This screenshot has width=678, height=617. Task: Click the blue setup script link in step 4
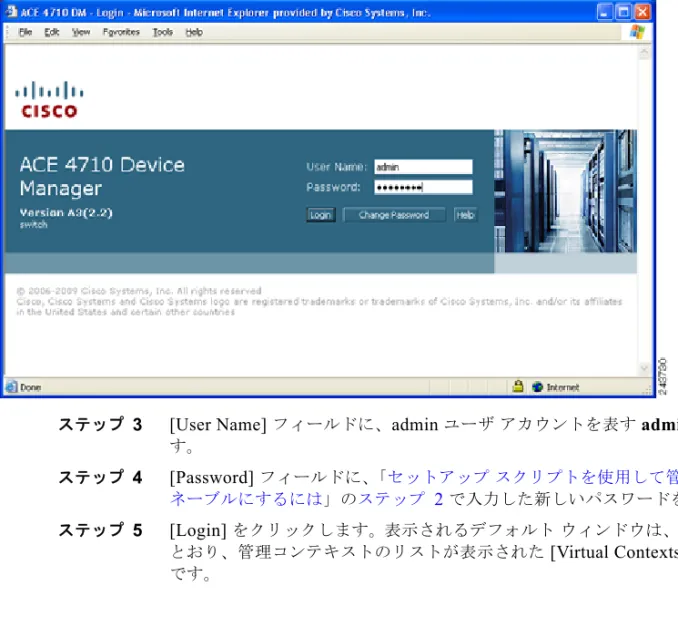[x=532, y=477]
